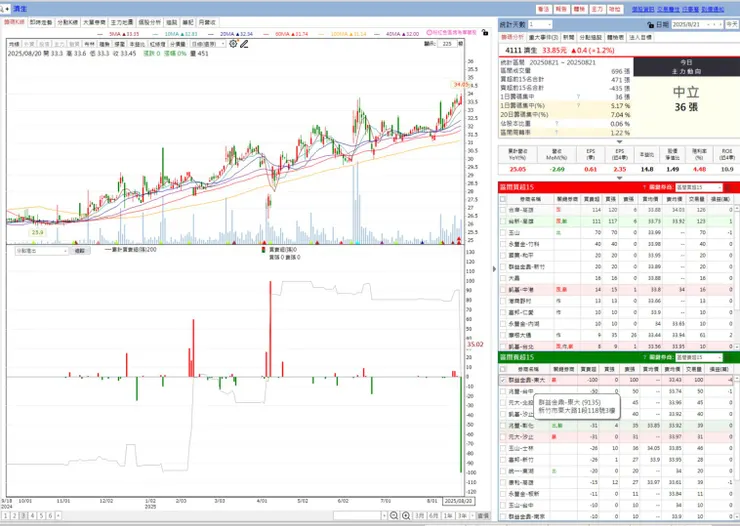This screenshot has height=526, width=740.
Task: Toggle select-all checkbox in the 買超15 table header
Action: tap(503, 199)
